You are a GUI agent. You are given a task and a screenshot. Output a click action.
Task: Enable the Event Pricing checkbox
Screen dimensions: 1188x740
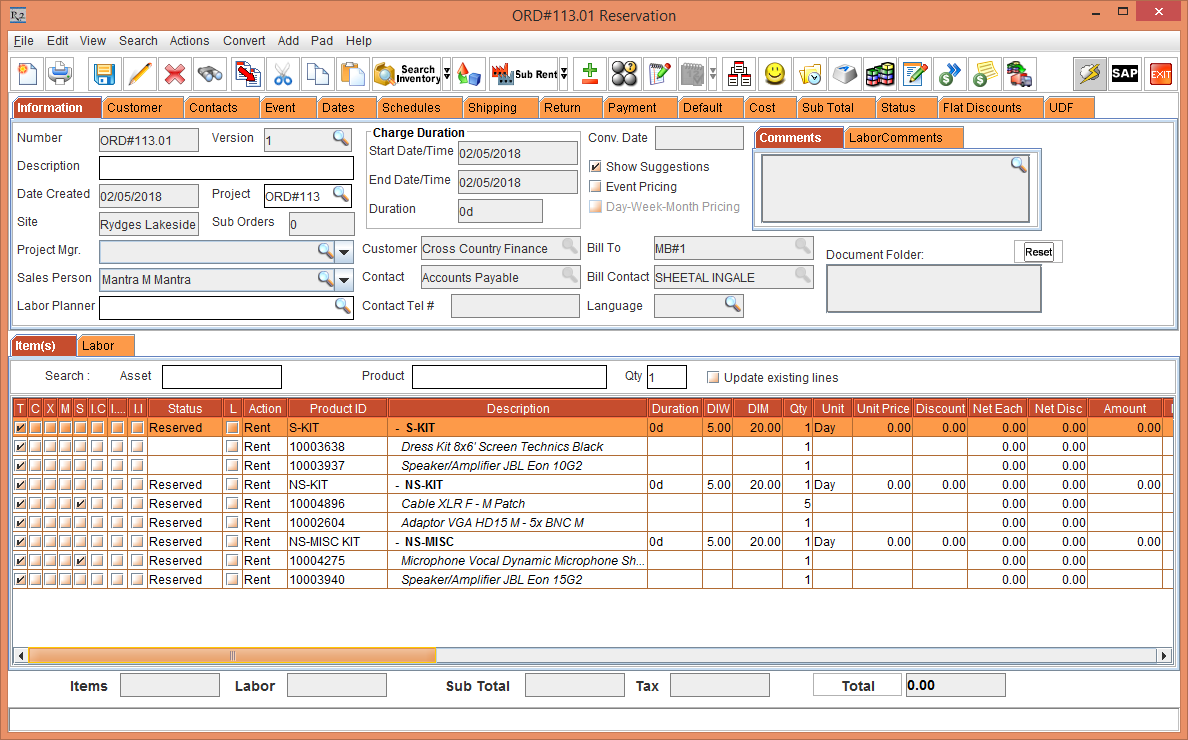point(596,187)
